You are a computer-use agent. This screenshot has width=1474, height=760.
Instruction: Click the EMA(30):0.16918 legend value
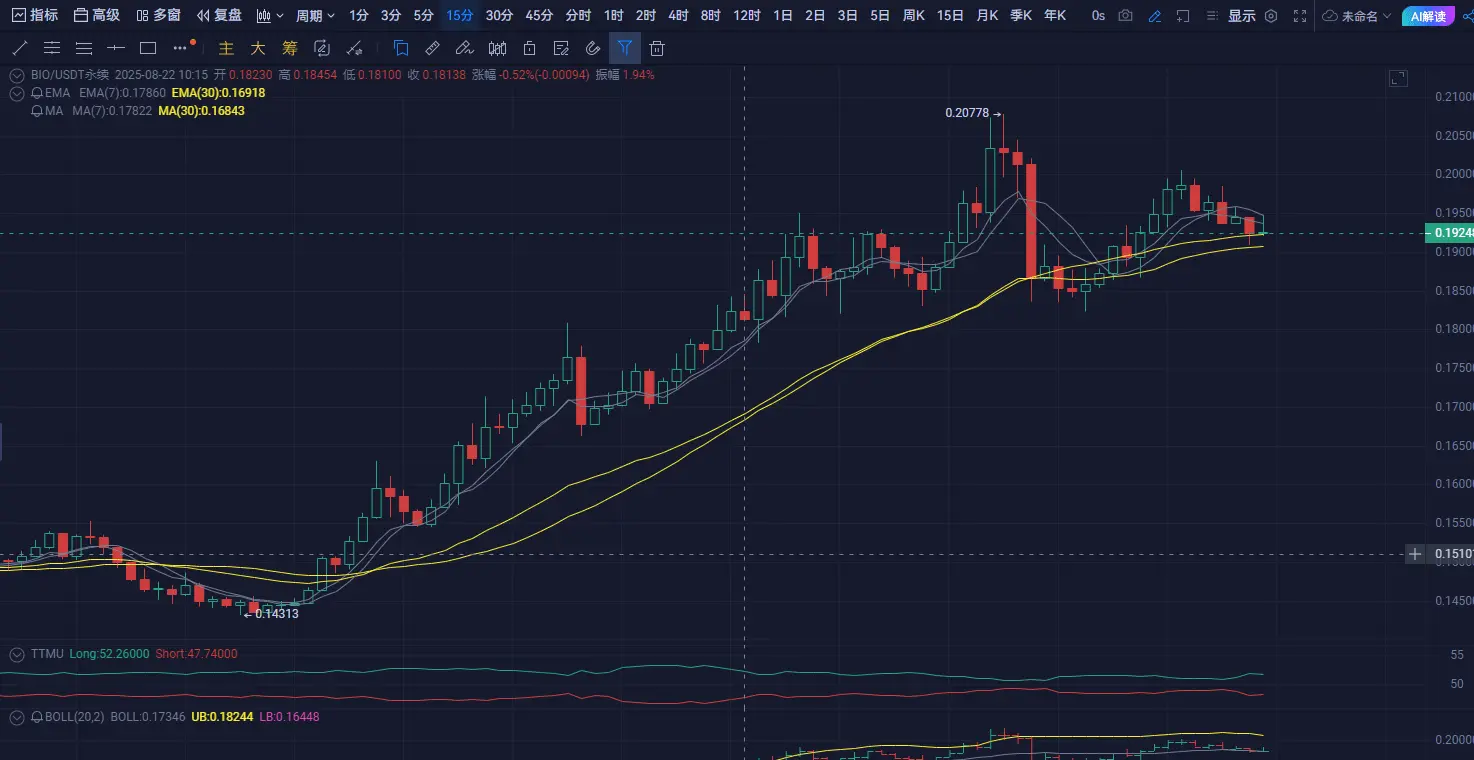[x=218, y=93]
